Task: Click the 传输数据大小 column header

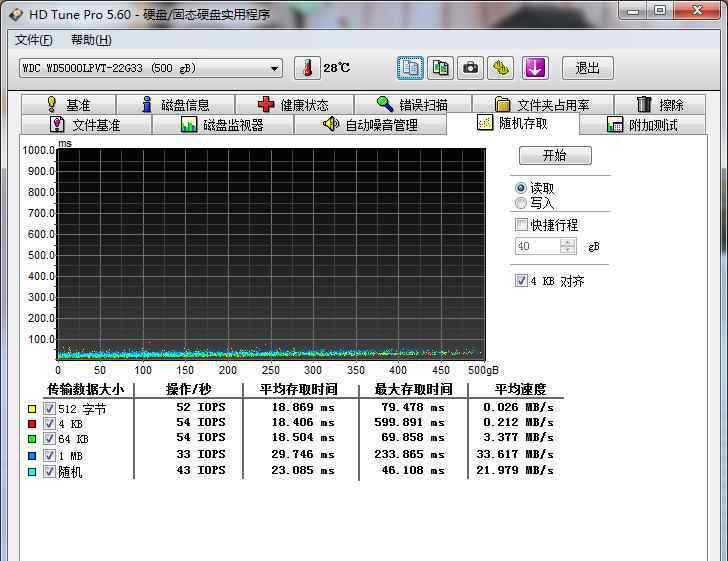Action: (x=86, y=389)
